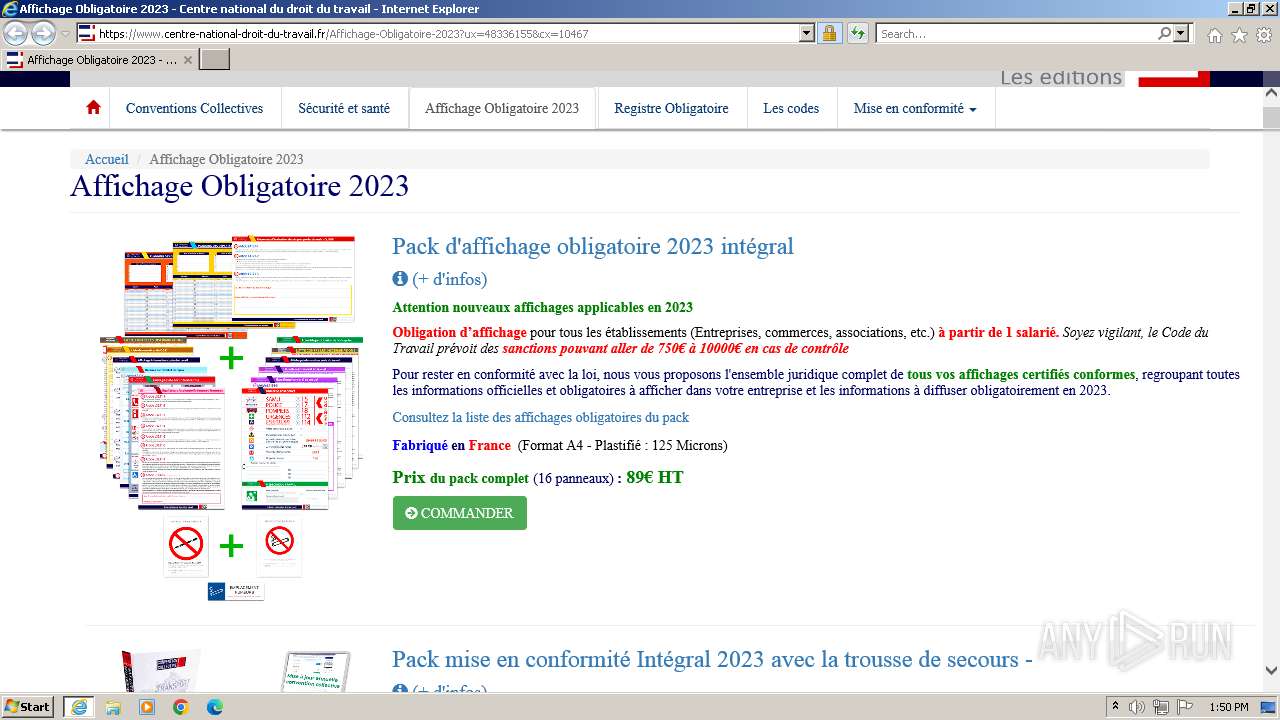This screenshot has width=1280, height=720.
Task: Open the Start menu
Action: [x=28, y=707]
